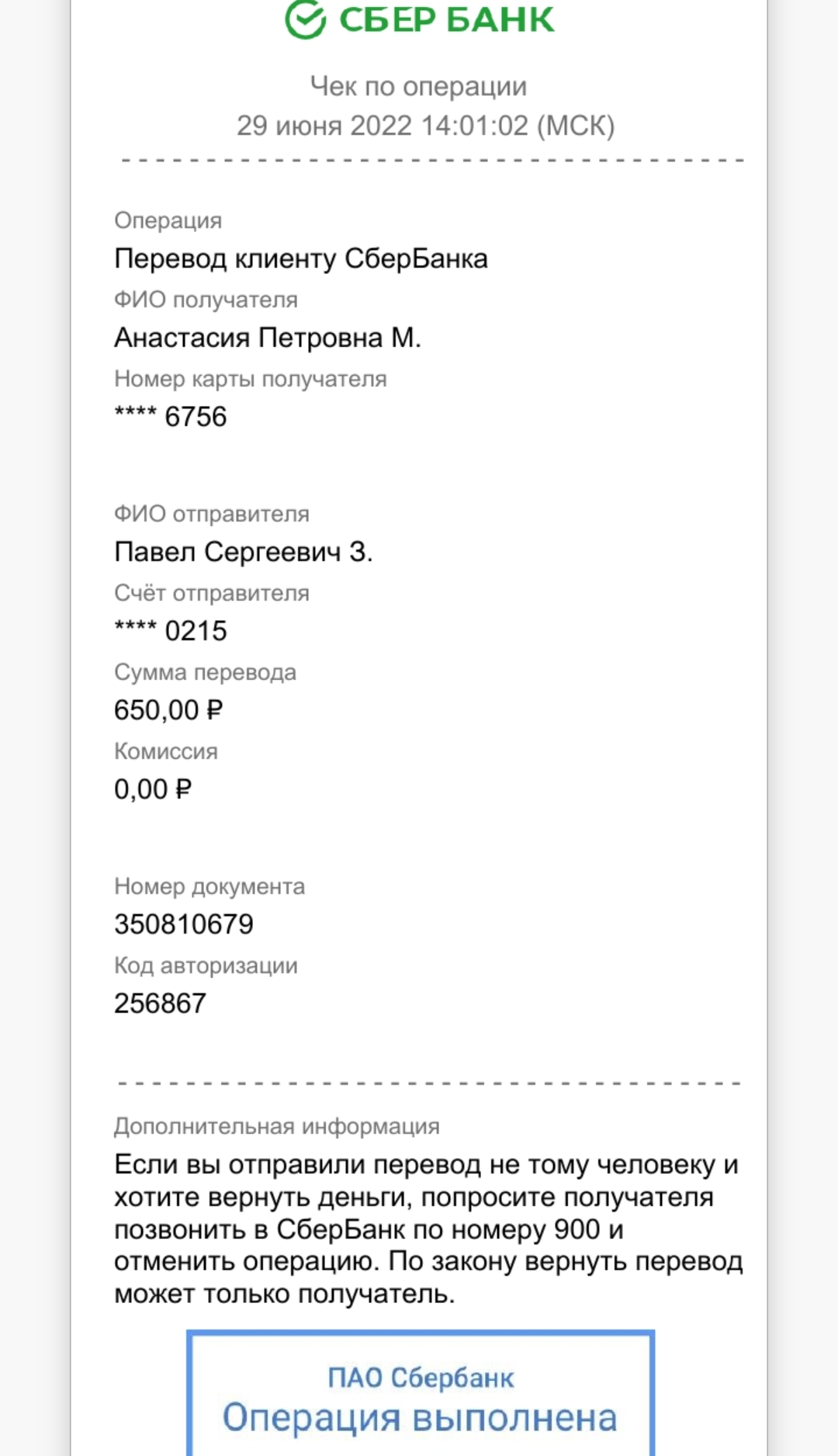Select authorization code 256867
The height and width of the screenshot is (1456, 838).
click(161, 1004)
